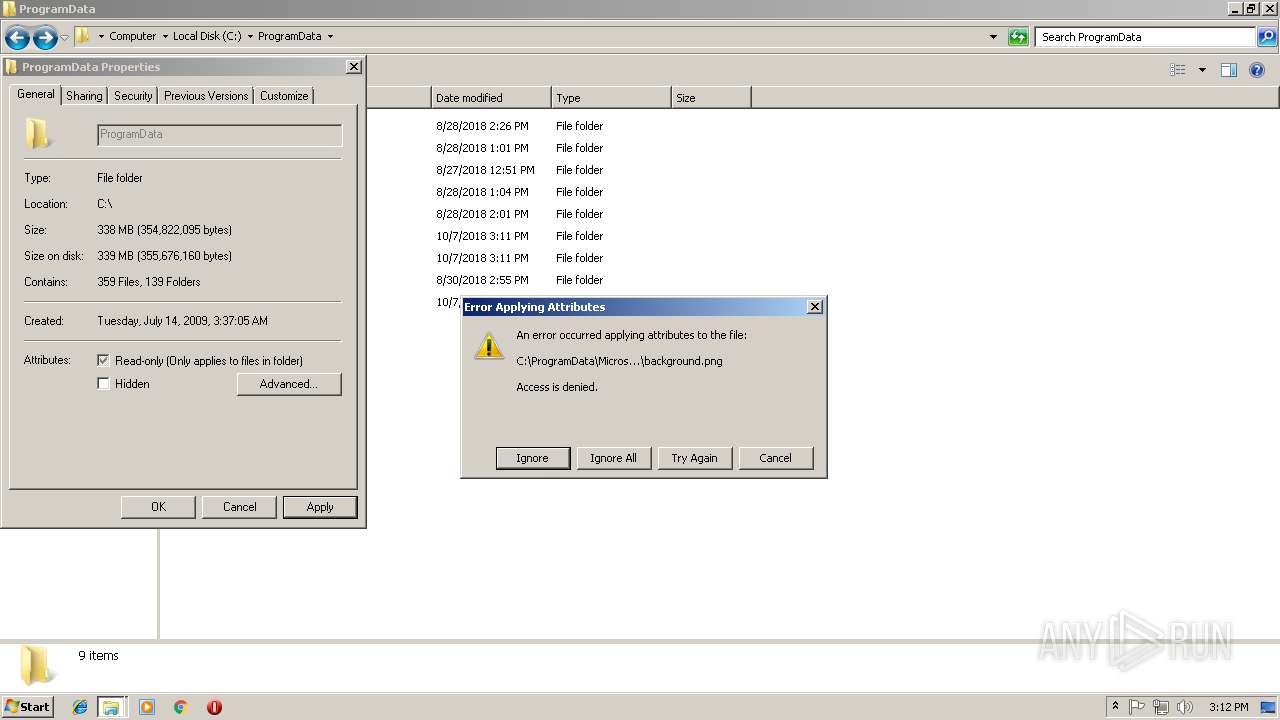Show hidden tray icons arrow
Viewport: 1280px width, 720px height.
[x=1115, y=707]
